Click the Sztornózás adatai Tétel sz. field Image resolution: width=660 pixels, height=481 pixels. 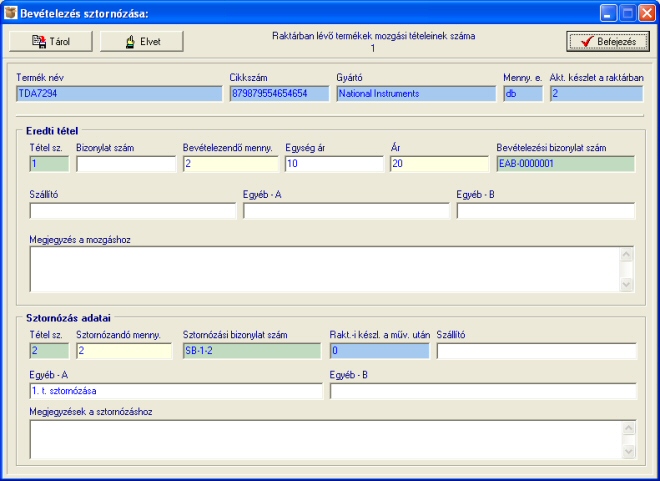click(x=49, y=351)
